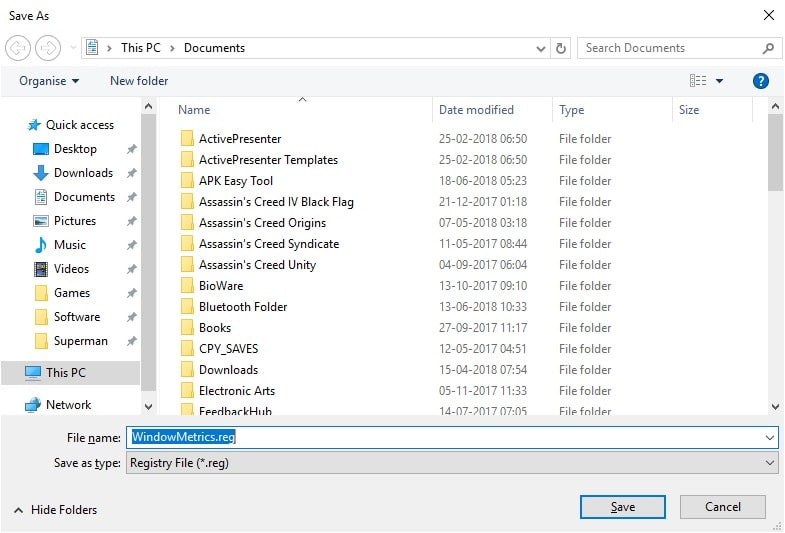Image resolution: width=785 pixels, height=533 pixels.
Task: Click the BioWare folder icon
Action: coord(187,285)
